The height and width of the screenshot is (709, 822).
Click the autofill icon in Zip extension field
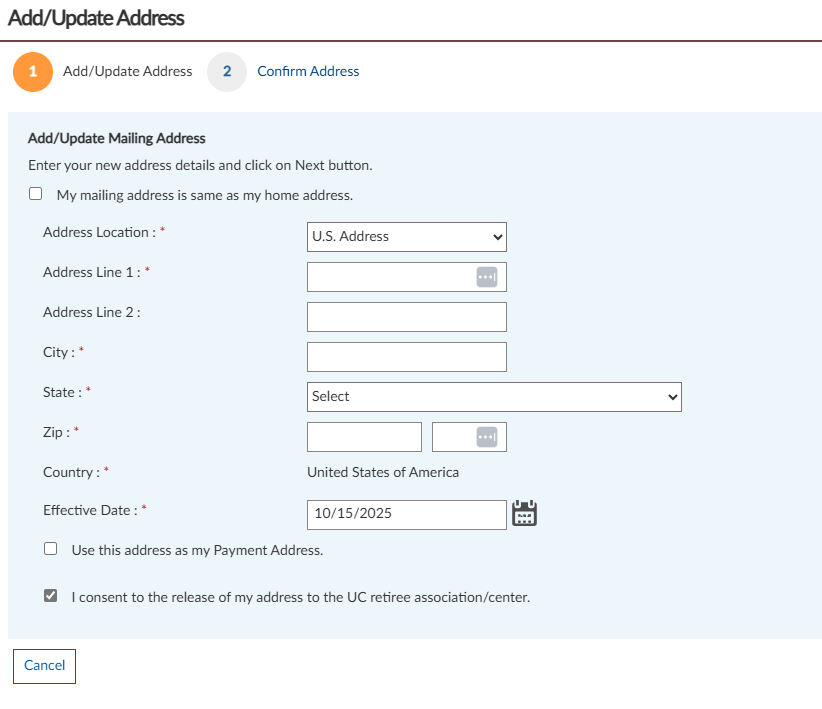486,437
